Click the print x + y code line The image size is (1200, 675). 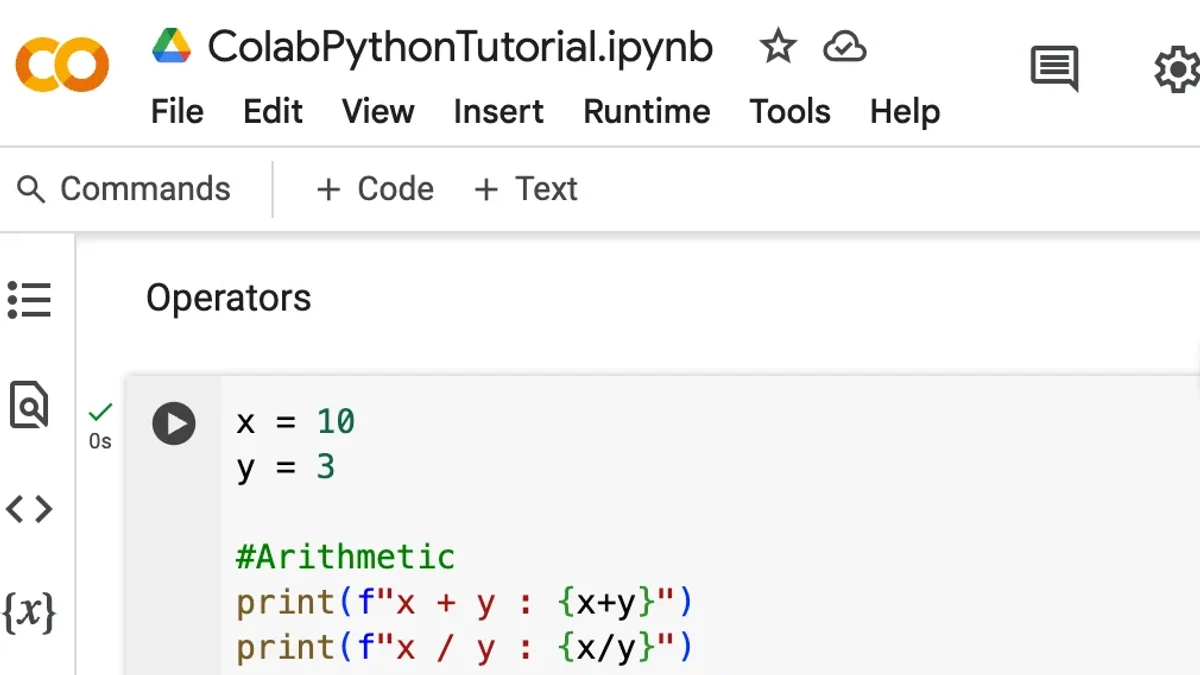click(465, 603)
